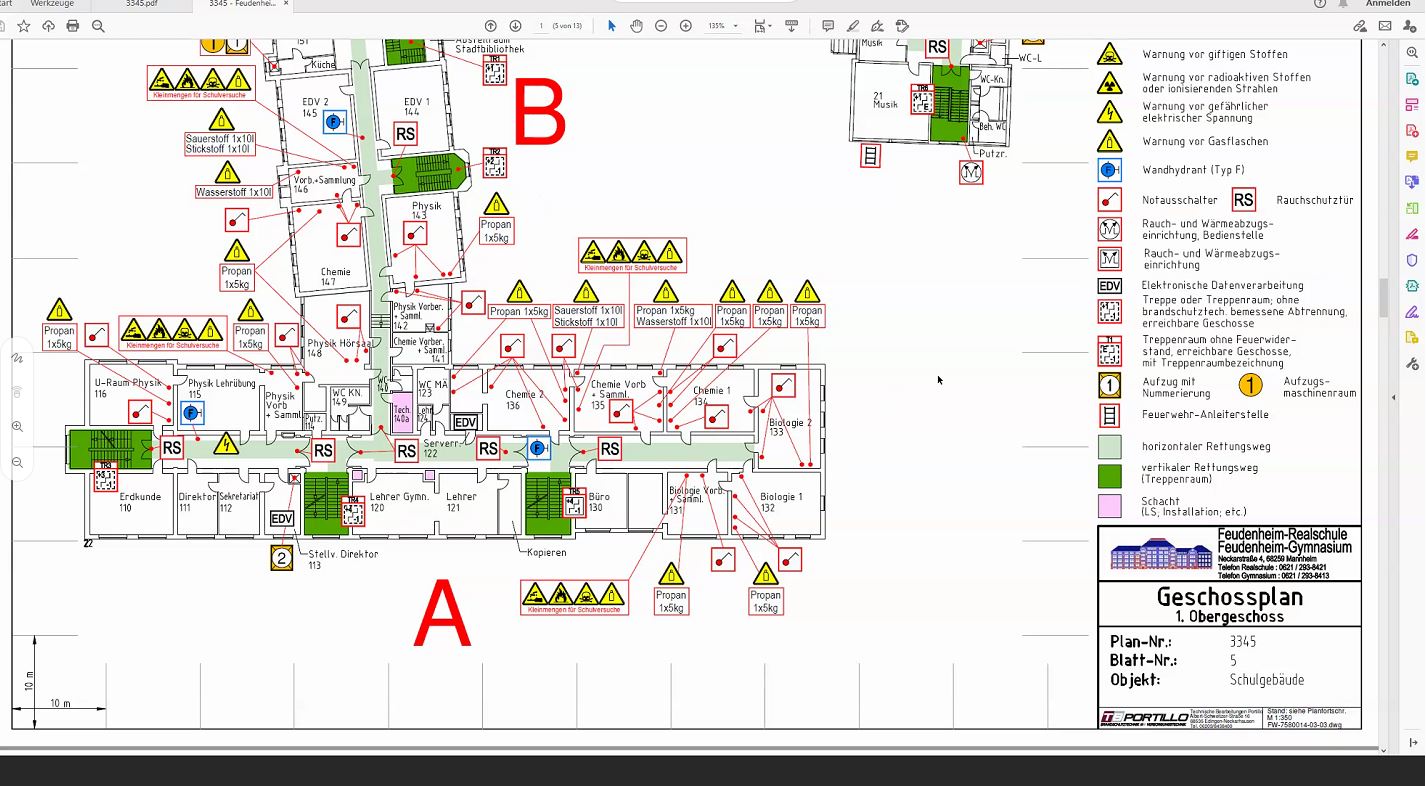Image resolution: width=1426 pixels, height=786 pixels.
Task: Open Organize Pages tool in right sidebar
Action: coord(1412,105)
